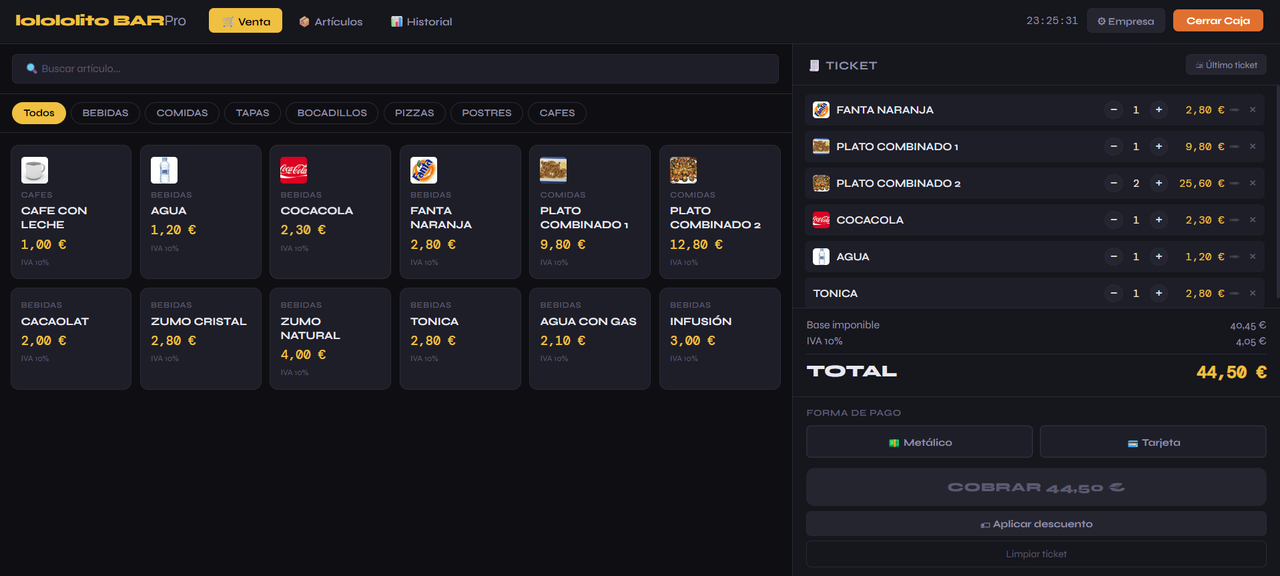
Task: Show Todos category filter
Action: click(39, 113)
